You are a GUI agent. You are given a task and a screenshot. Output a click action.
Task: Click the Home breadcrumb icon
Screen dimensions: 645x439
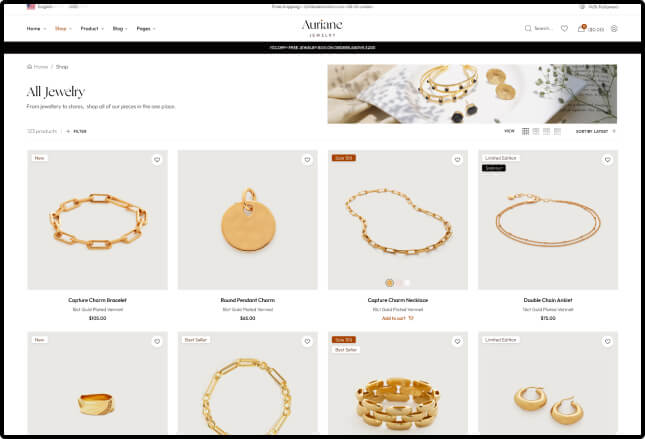(29, 67)
